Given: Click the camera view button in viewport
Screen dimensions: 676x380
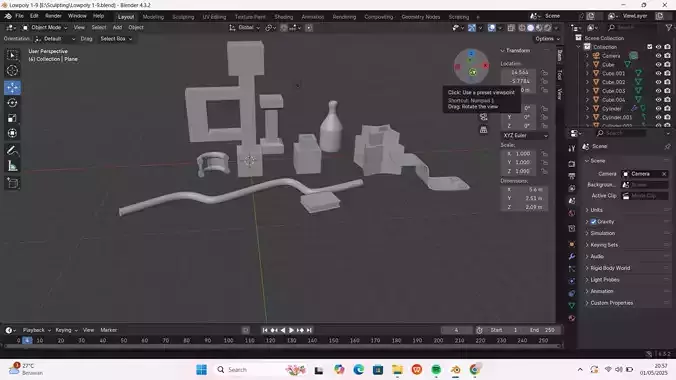Looking at the screenshot, I should click(x=484, y=117).
